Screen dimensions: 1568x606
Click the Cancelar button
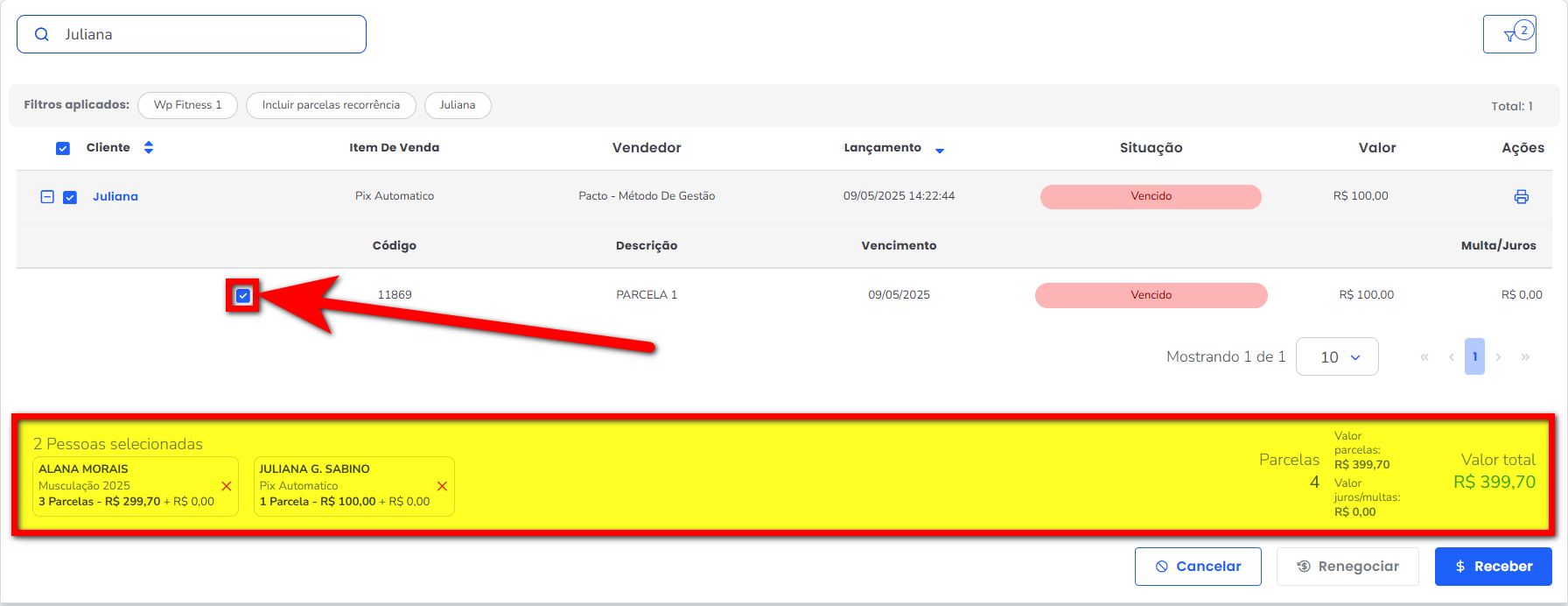tap(1197, 567)
